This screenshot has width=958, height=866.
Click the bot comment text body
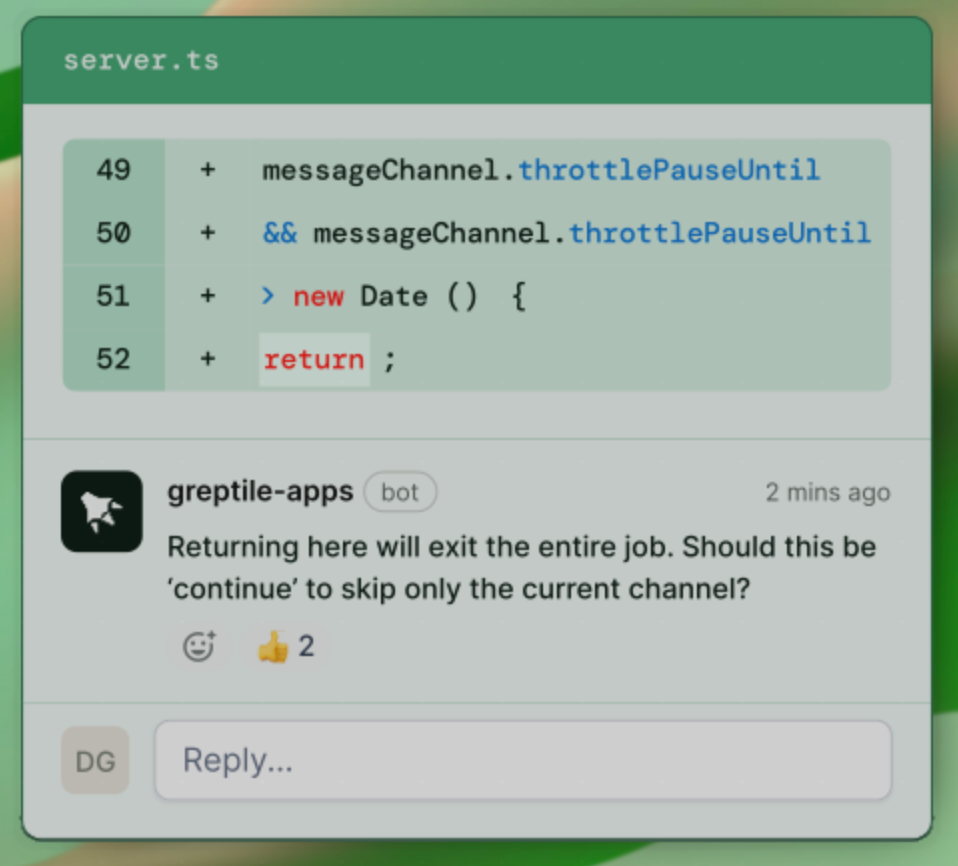click(x=522, y=568)
